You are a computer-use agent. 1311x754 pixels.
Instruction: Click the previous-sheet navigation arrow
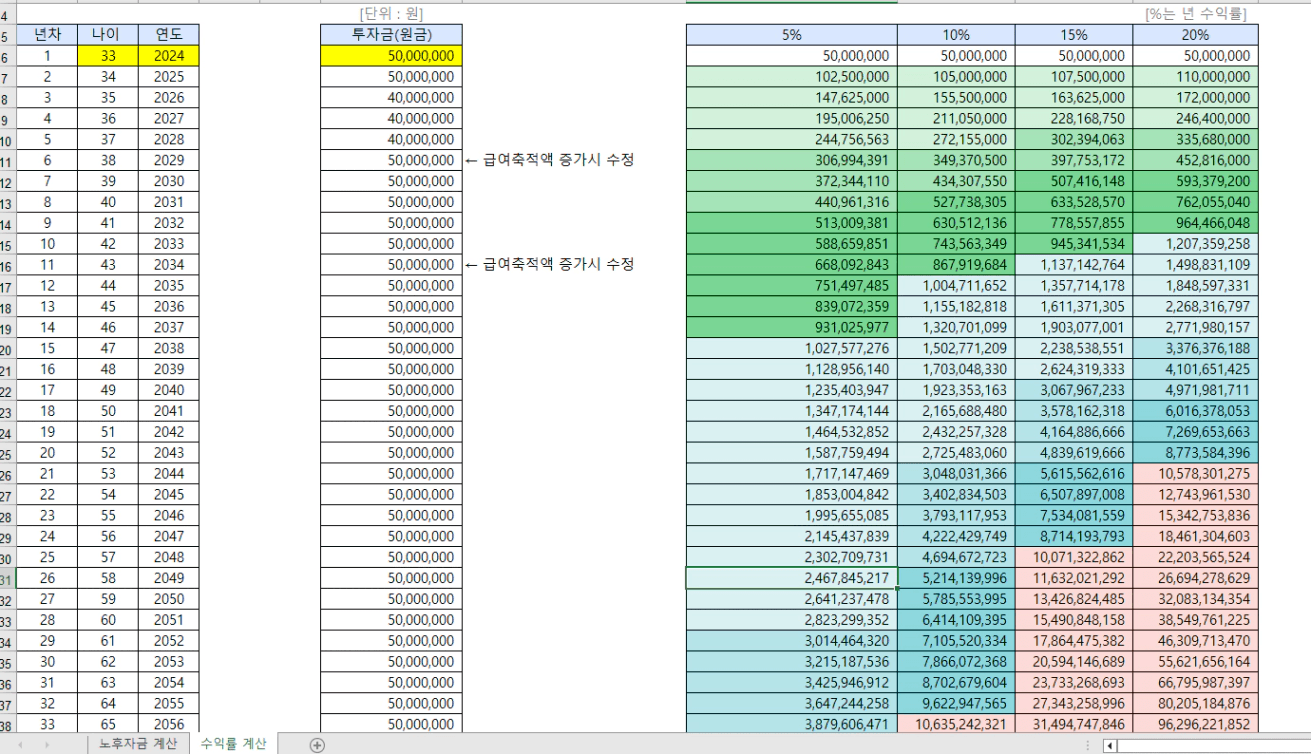click(21, 745)
